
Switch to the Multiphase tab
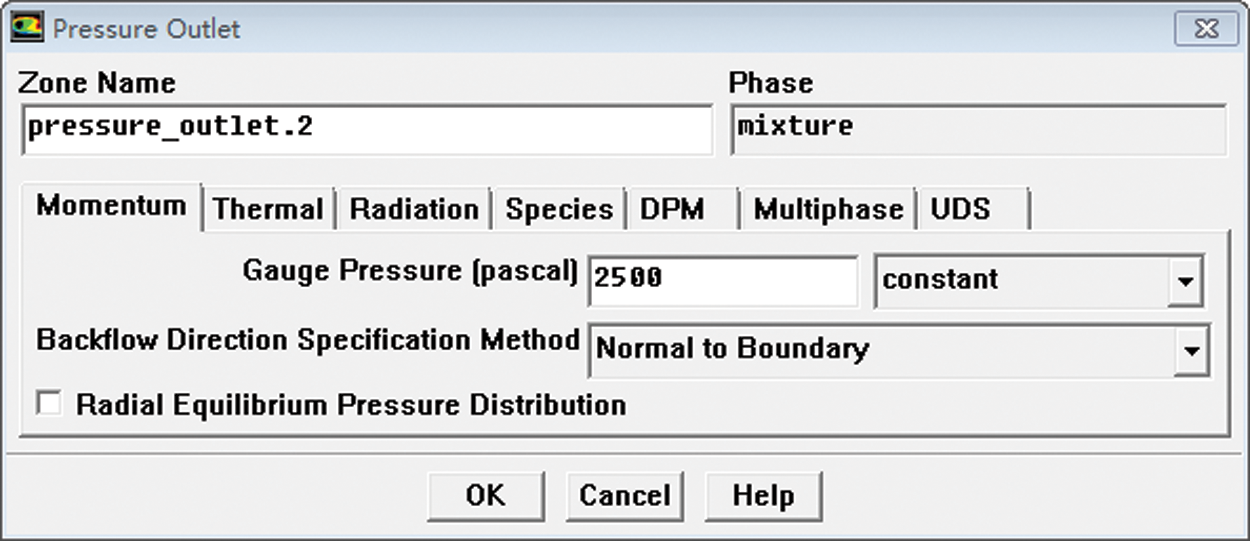[827, 210]
